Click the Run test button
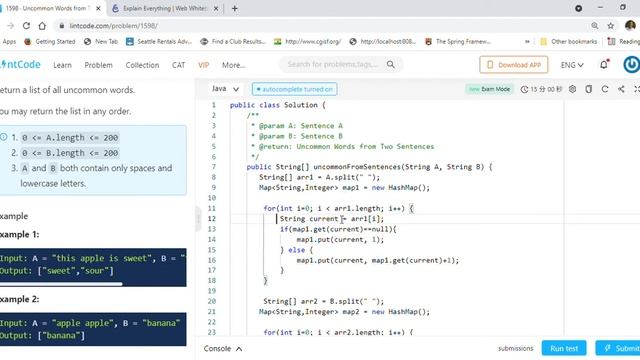This screenshot has width=640, height=360. (x=564, y=348)
